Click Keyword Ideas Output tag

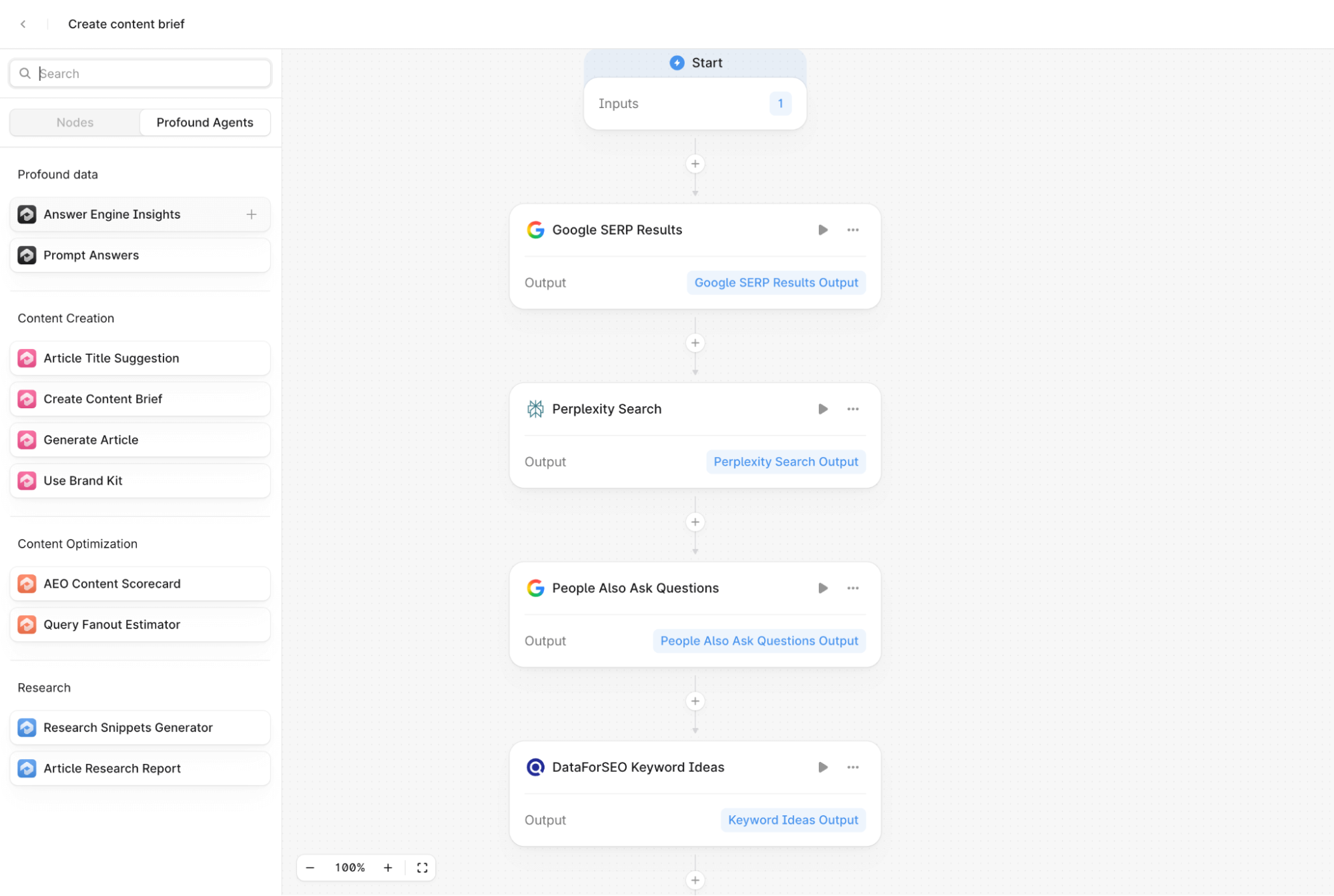[793, 820]
